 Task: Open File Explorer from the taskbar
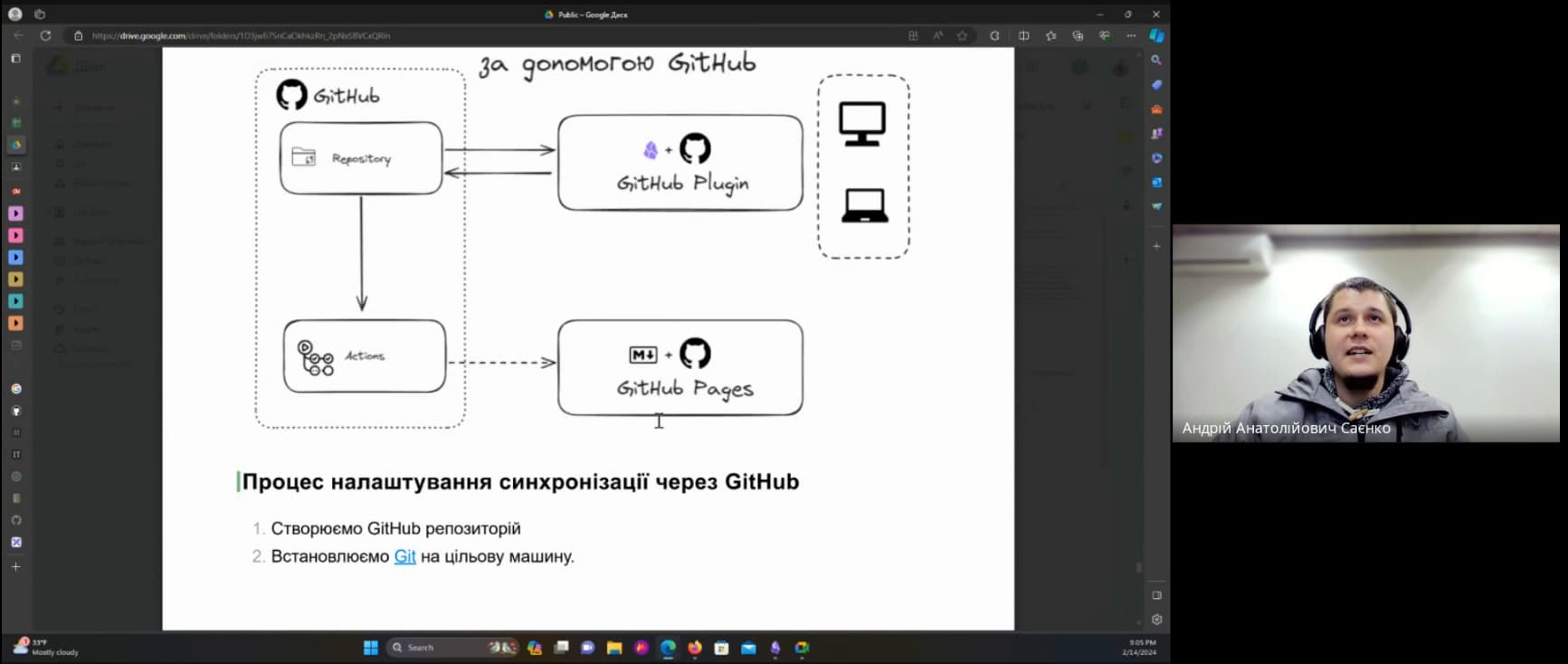[614, 648]
